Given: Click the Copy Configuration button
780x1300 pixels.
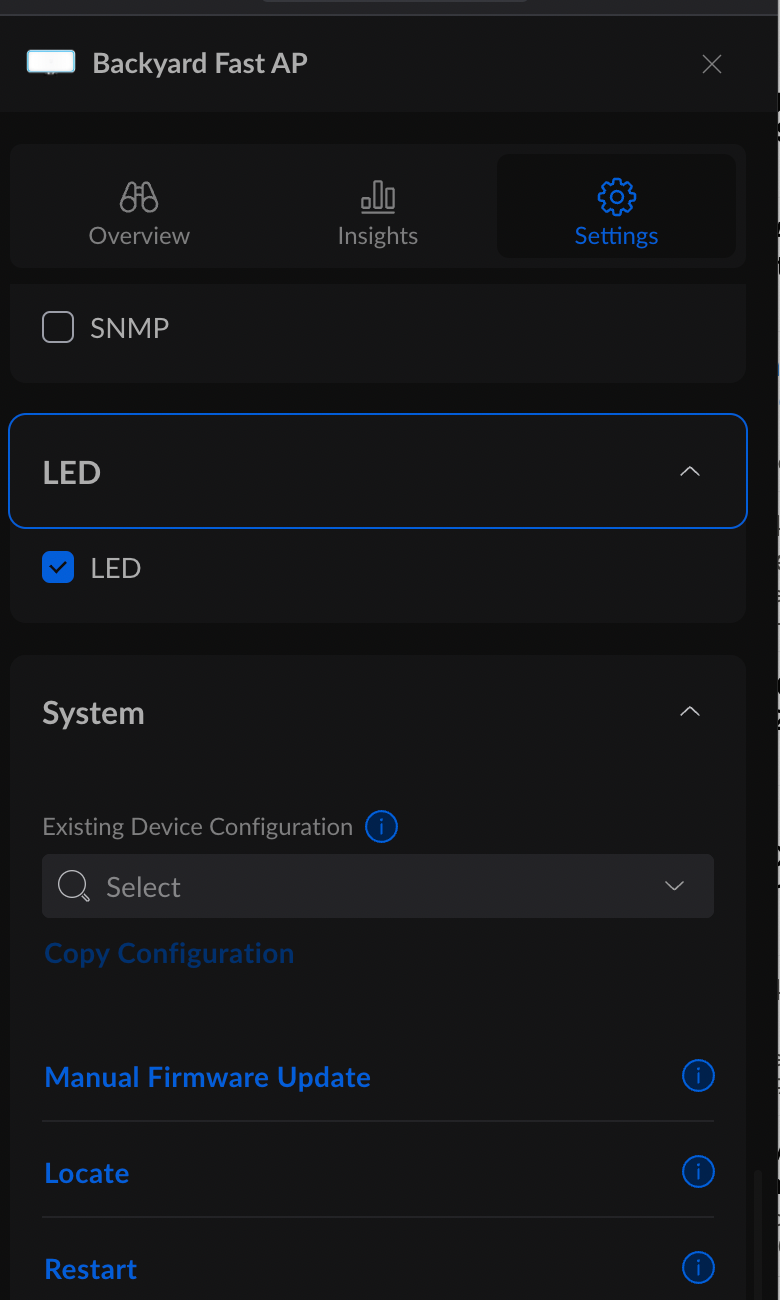Looking at the screenshot, I should 169,953.
